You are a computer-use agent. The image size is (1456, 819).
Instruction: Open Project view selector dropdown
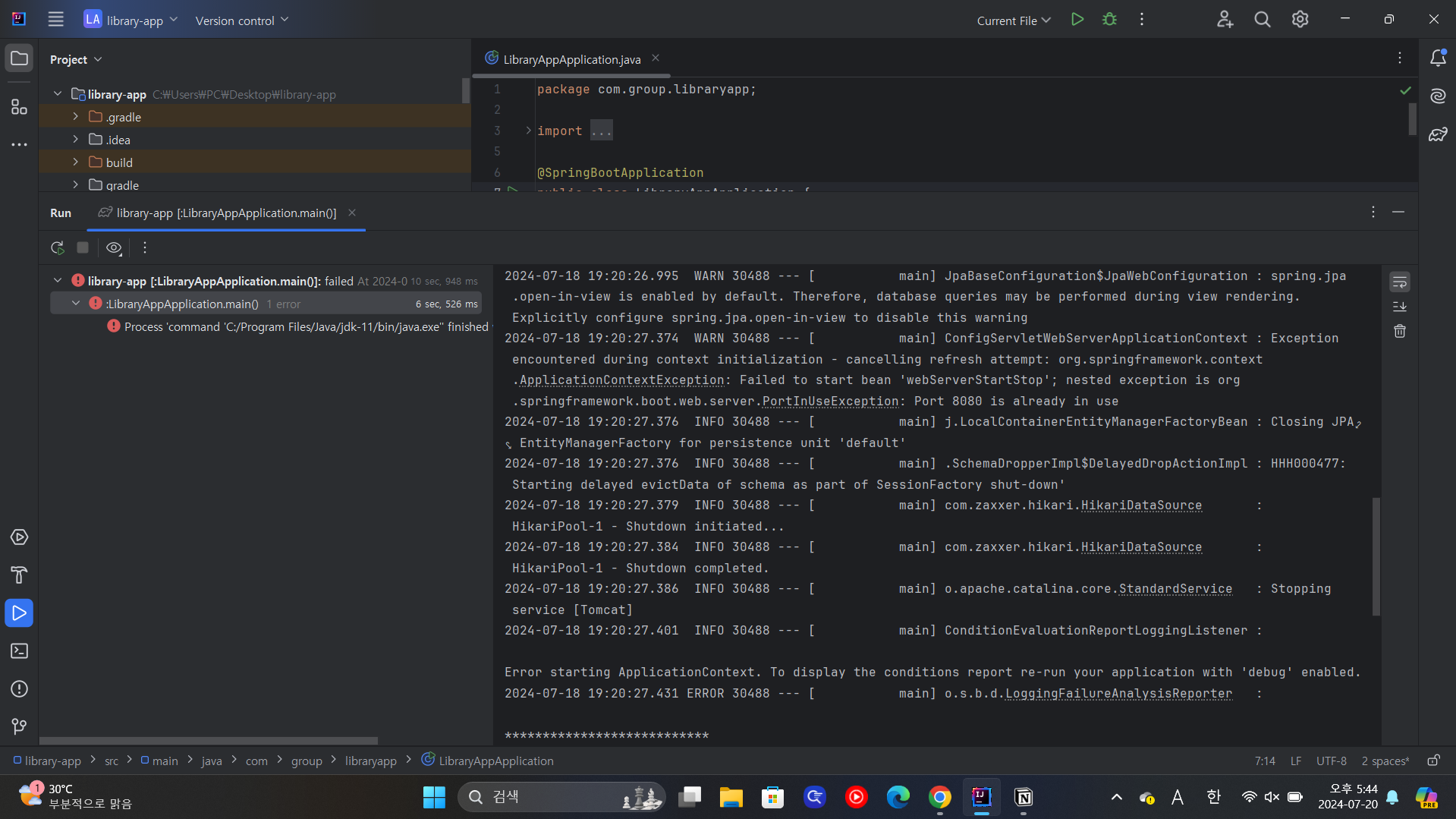point(76,59)
